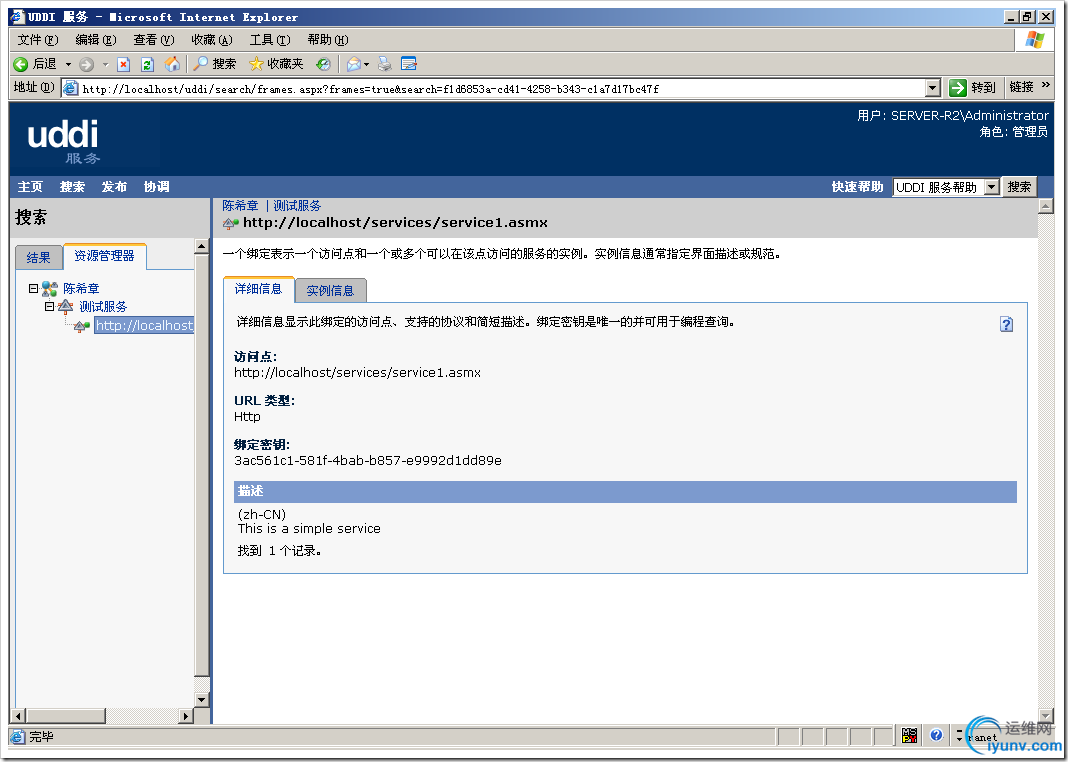
Task: Open the 发布 navigation link
Action: 114,187
